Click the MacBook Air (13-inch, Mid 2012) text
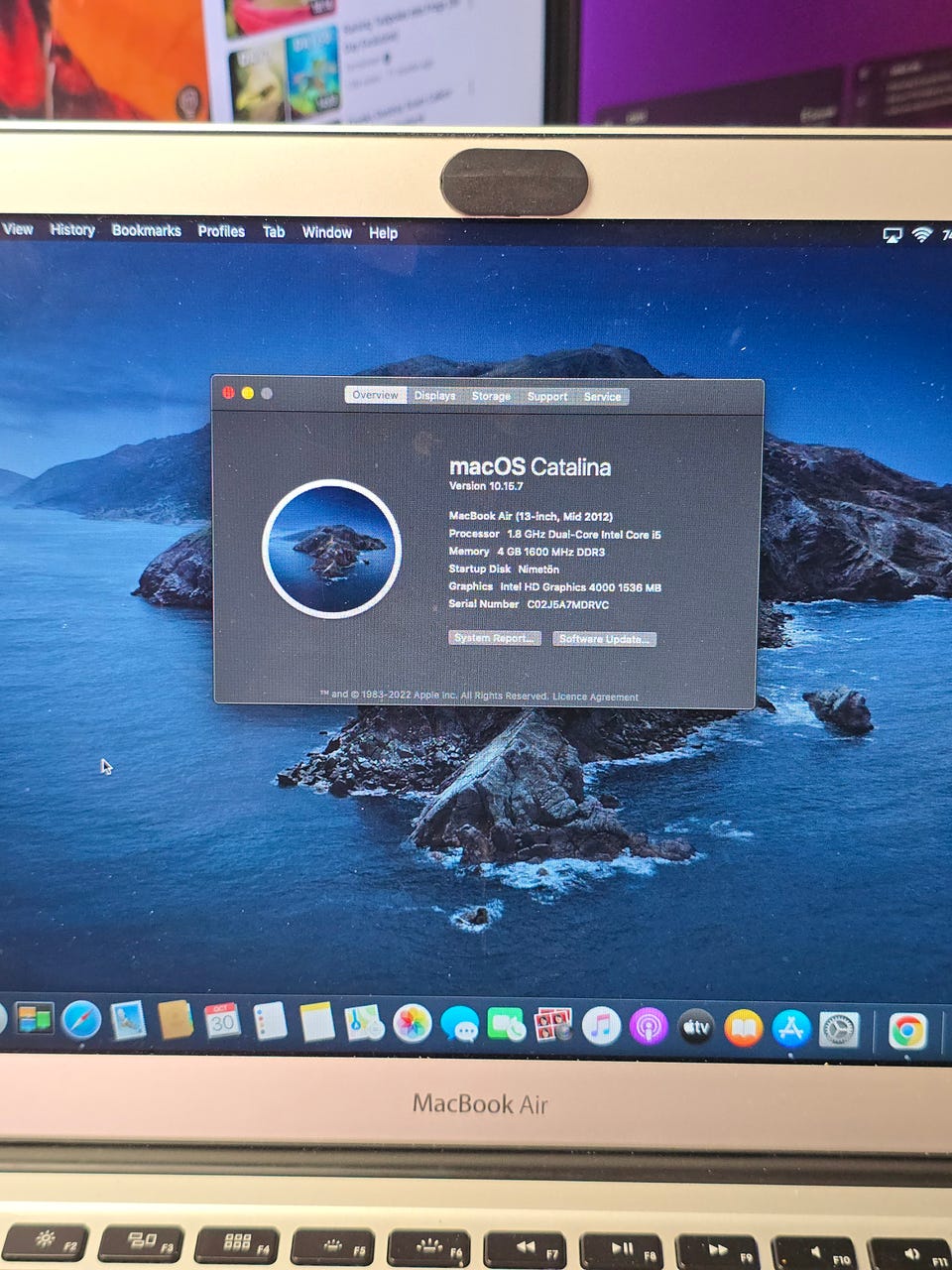Image resolution: width=952 pixels, height=1270 pixels. pyautogui.click(x=531, y=516)
